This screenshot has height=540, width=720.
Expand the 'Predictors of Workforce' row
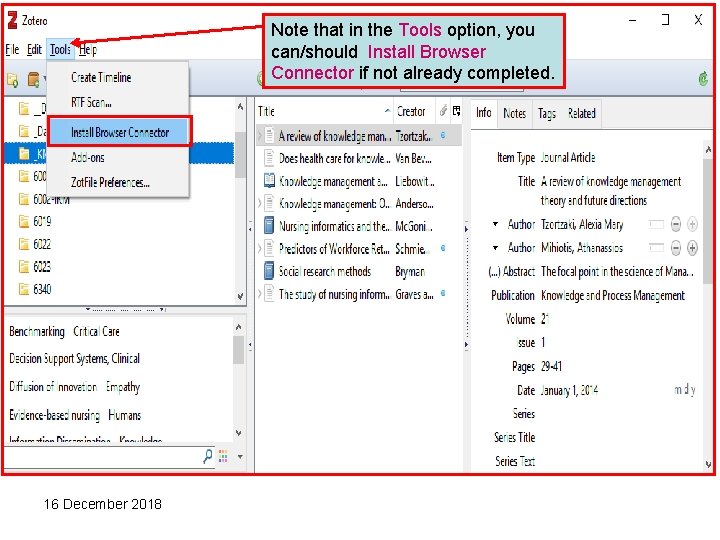(259, 248)
